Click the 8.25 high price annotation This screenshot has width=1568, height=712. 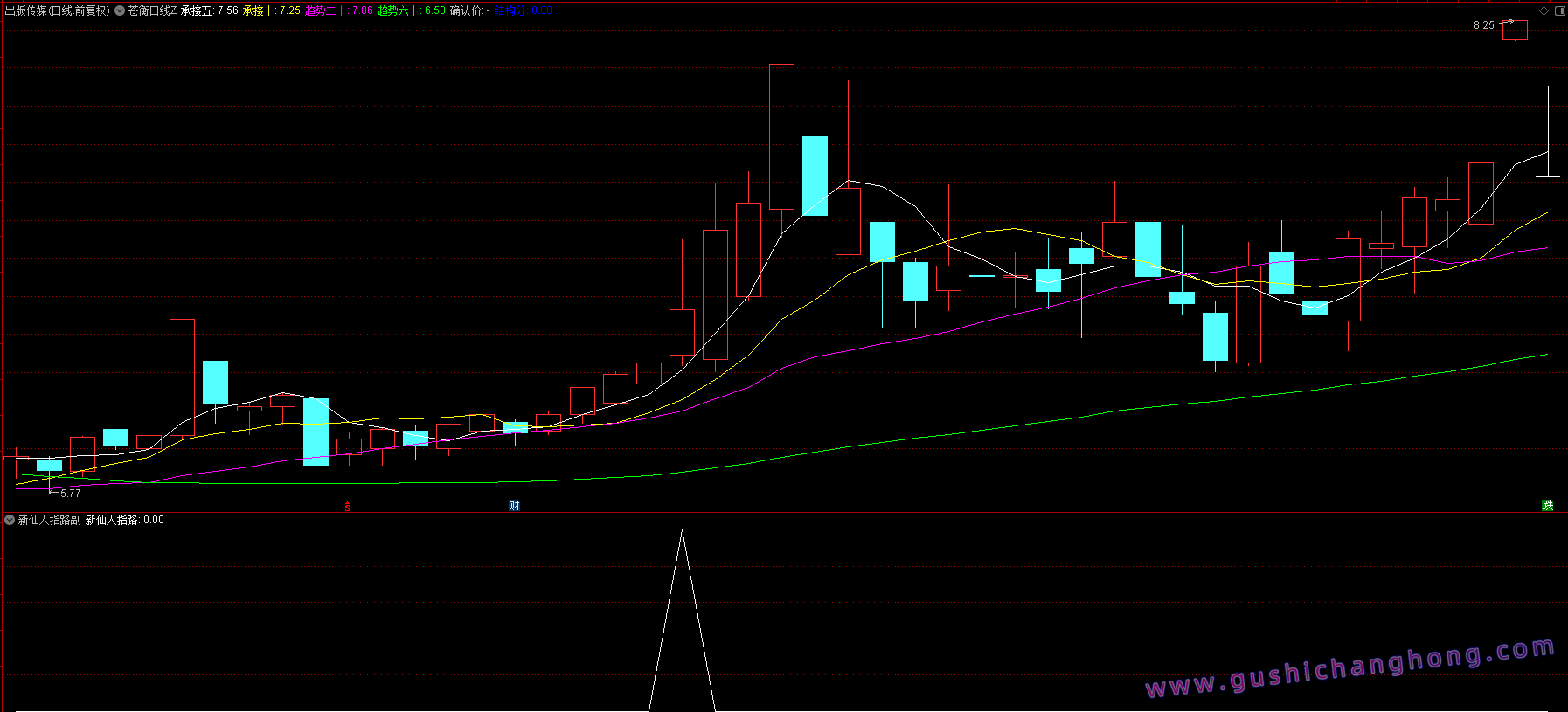(x=1484, y=25)
